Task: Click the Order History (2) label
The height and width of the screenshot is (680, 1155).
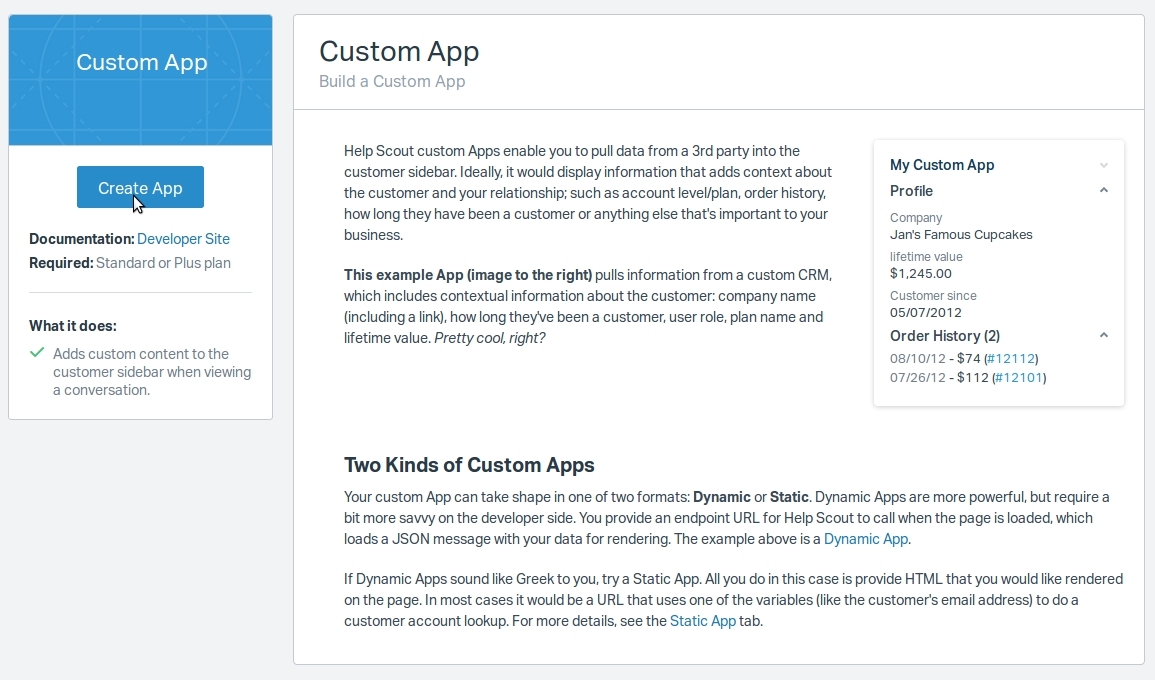Action: (x=945, y=336)
